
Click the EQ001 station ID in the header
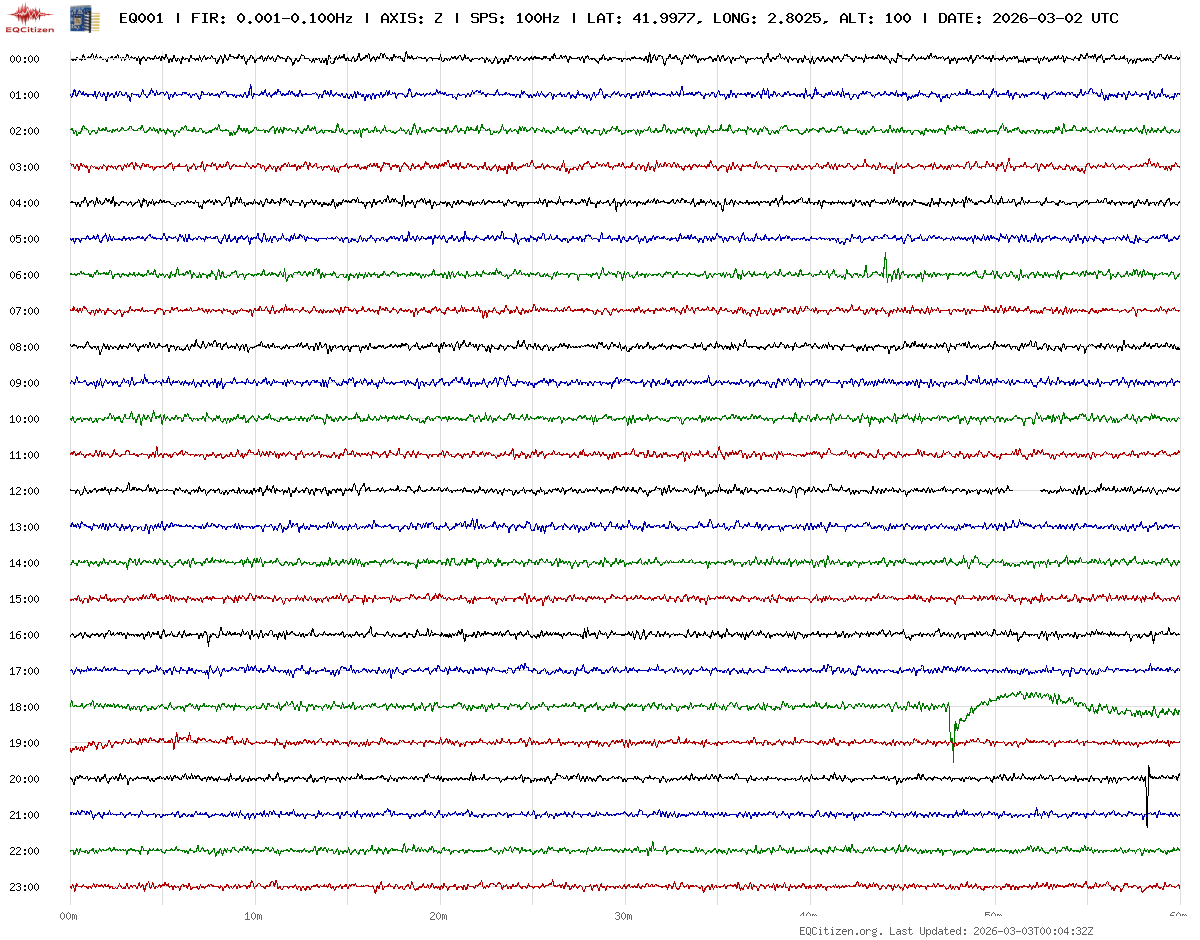coord(140,18)
